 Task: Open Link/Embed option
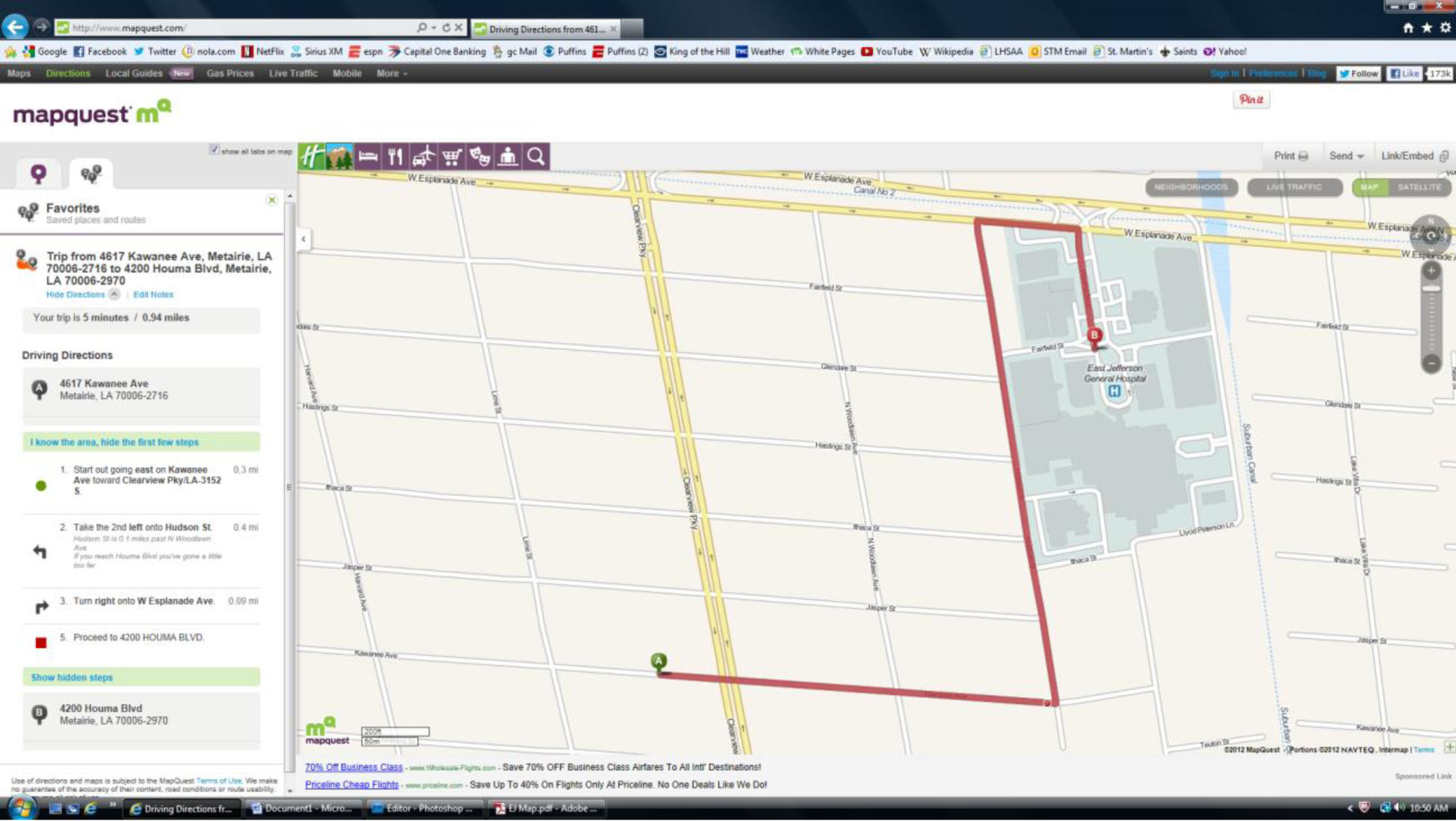(1414, 156)
